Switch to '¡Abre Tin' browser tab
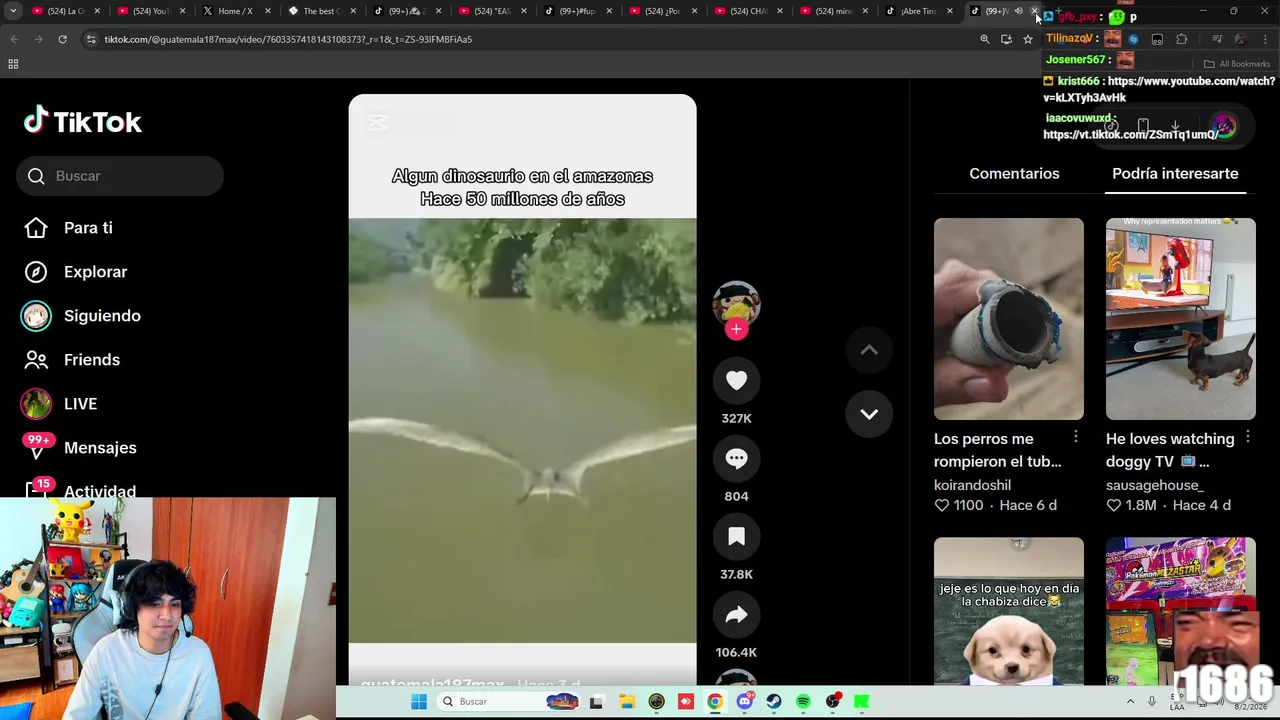The image size is (1280, 720). tap(918, 11)
